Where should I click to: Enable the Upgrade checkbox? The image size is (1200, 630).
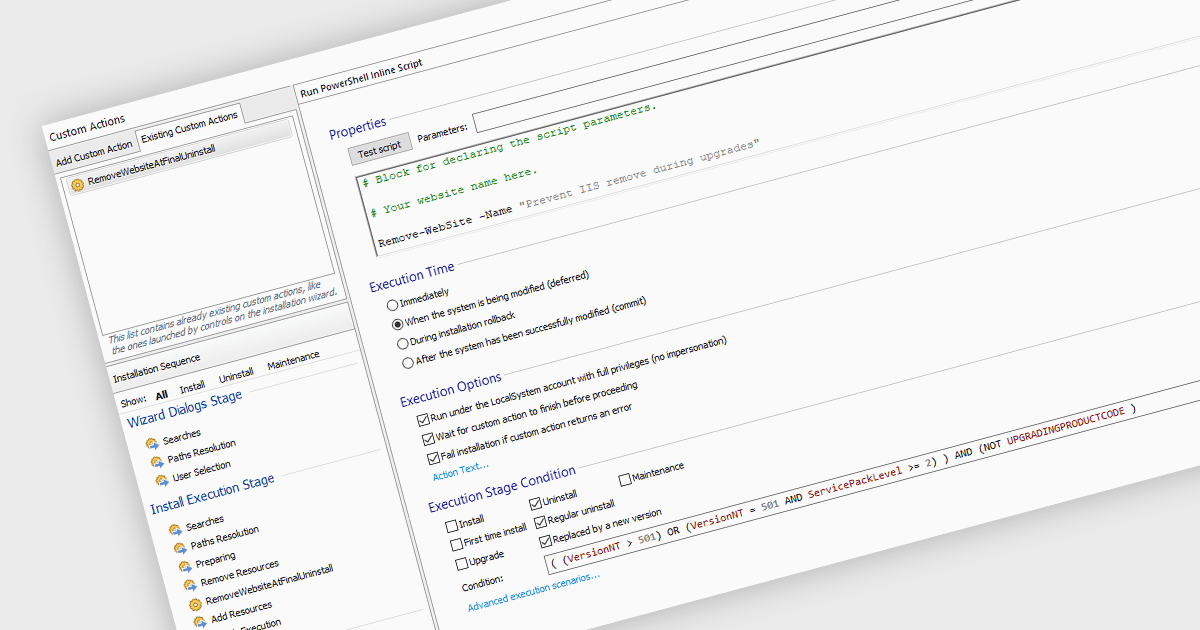click(461, 563)
